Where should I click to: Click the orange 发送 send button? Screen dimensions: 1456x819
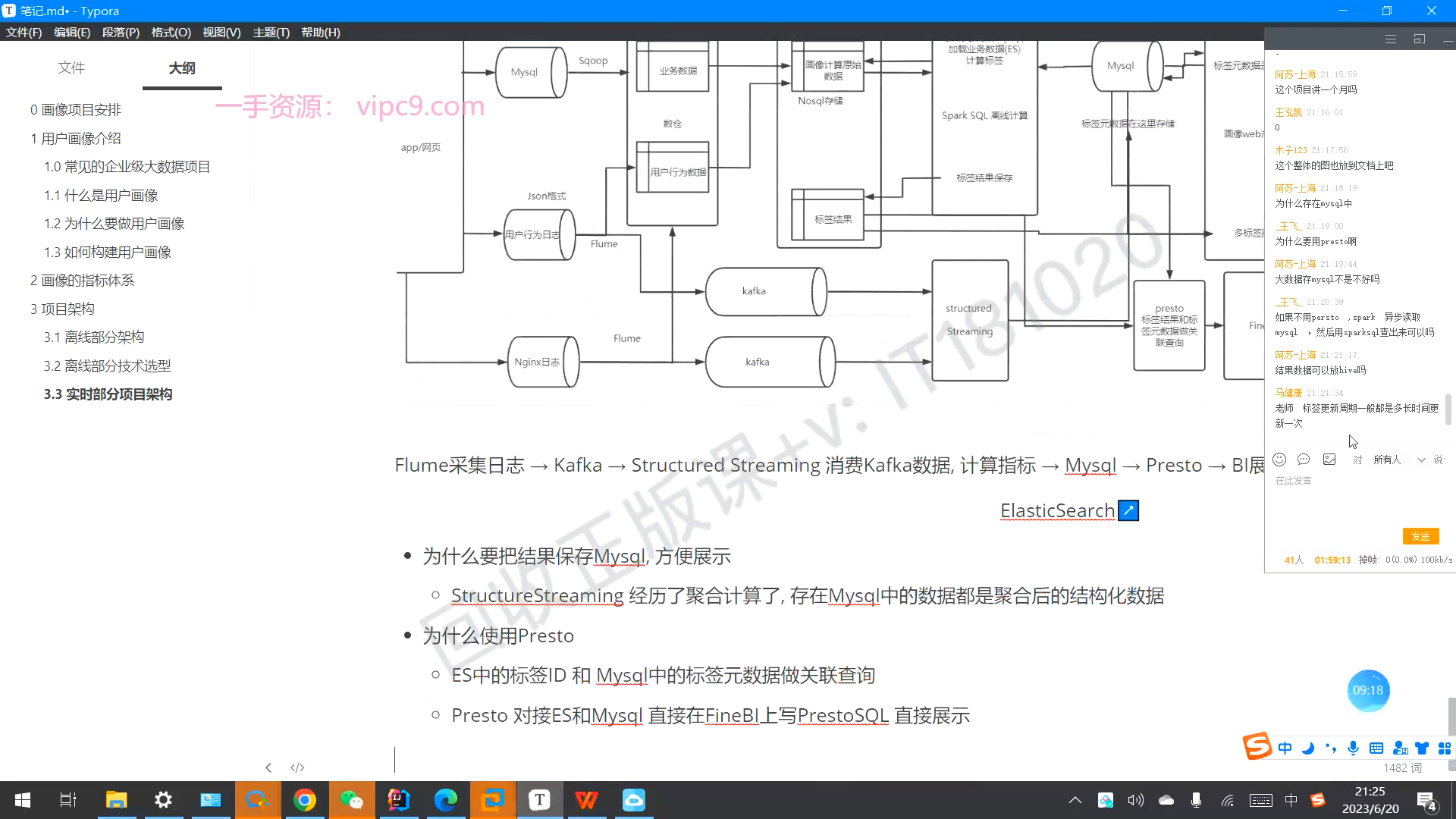1420,536
